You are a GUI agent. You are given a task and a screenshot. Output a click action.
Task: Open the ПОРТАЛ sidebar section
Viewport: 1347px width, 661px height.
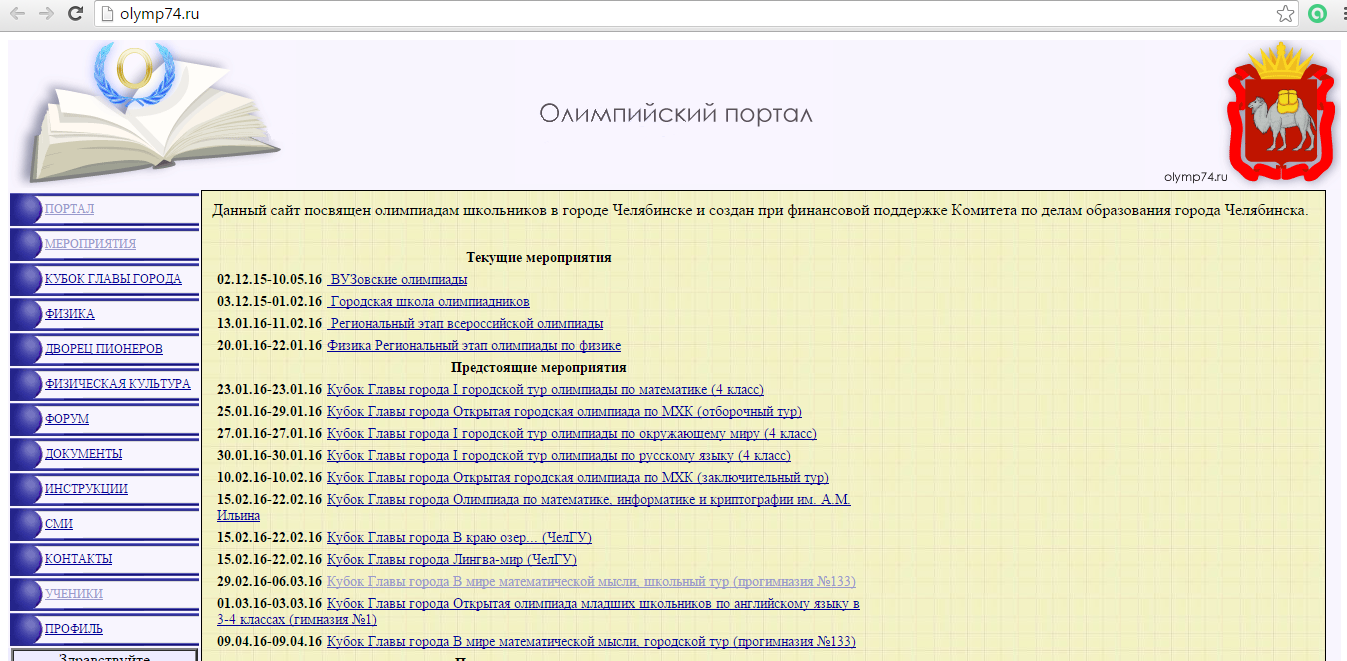[71, 209]
